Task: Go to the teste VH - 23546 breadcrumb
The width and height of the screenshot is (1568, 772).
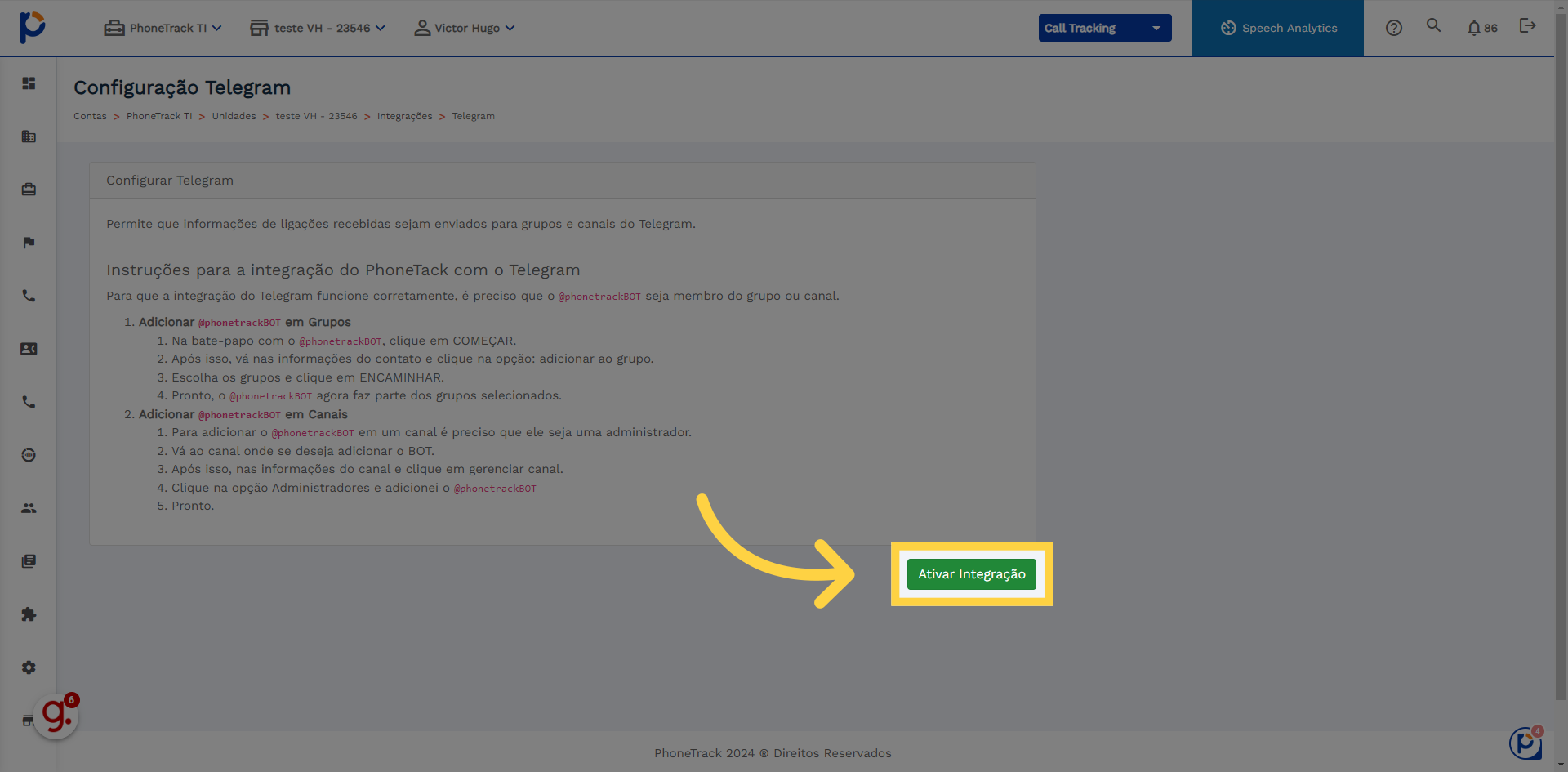Action: (x=316, y=116)
